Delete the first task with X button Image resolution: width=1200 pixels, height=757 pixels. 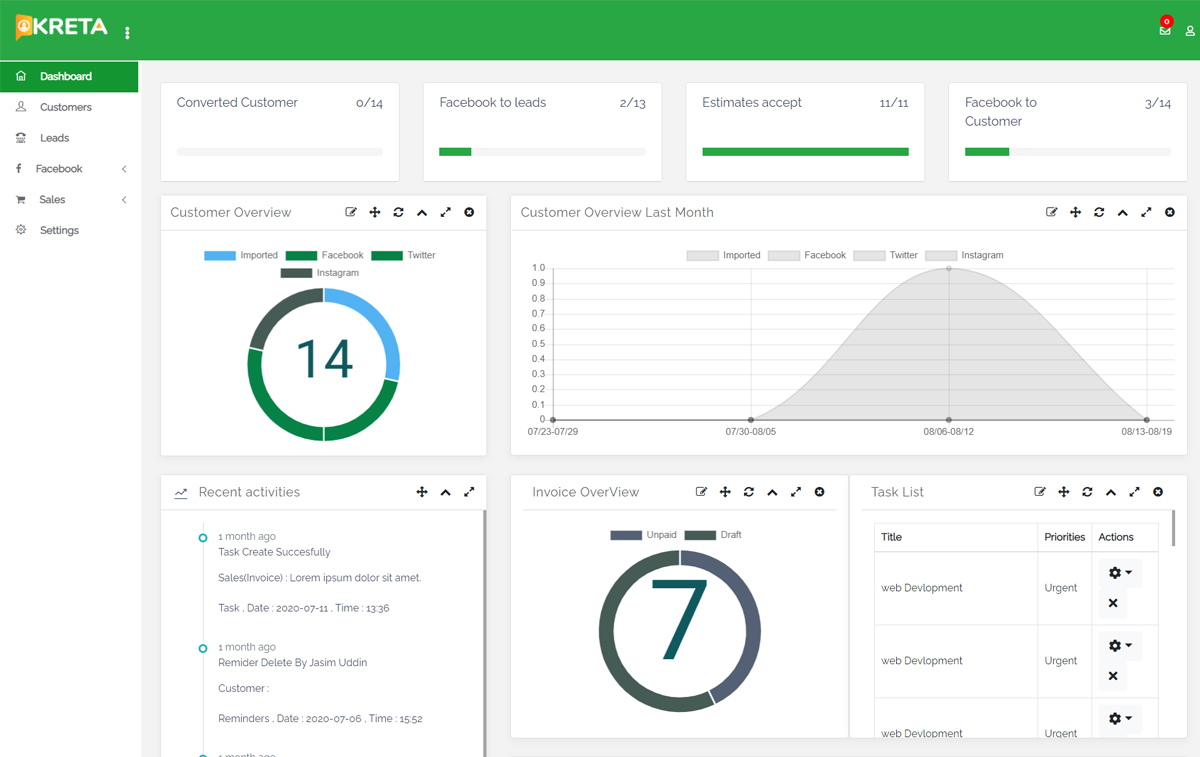click(1113, 604)
